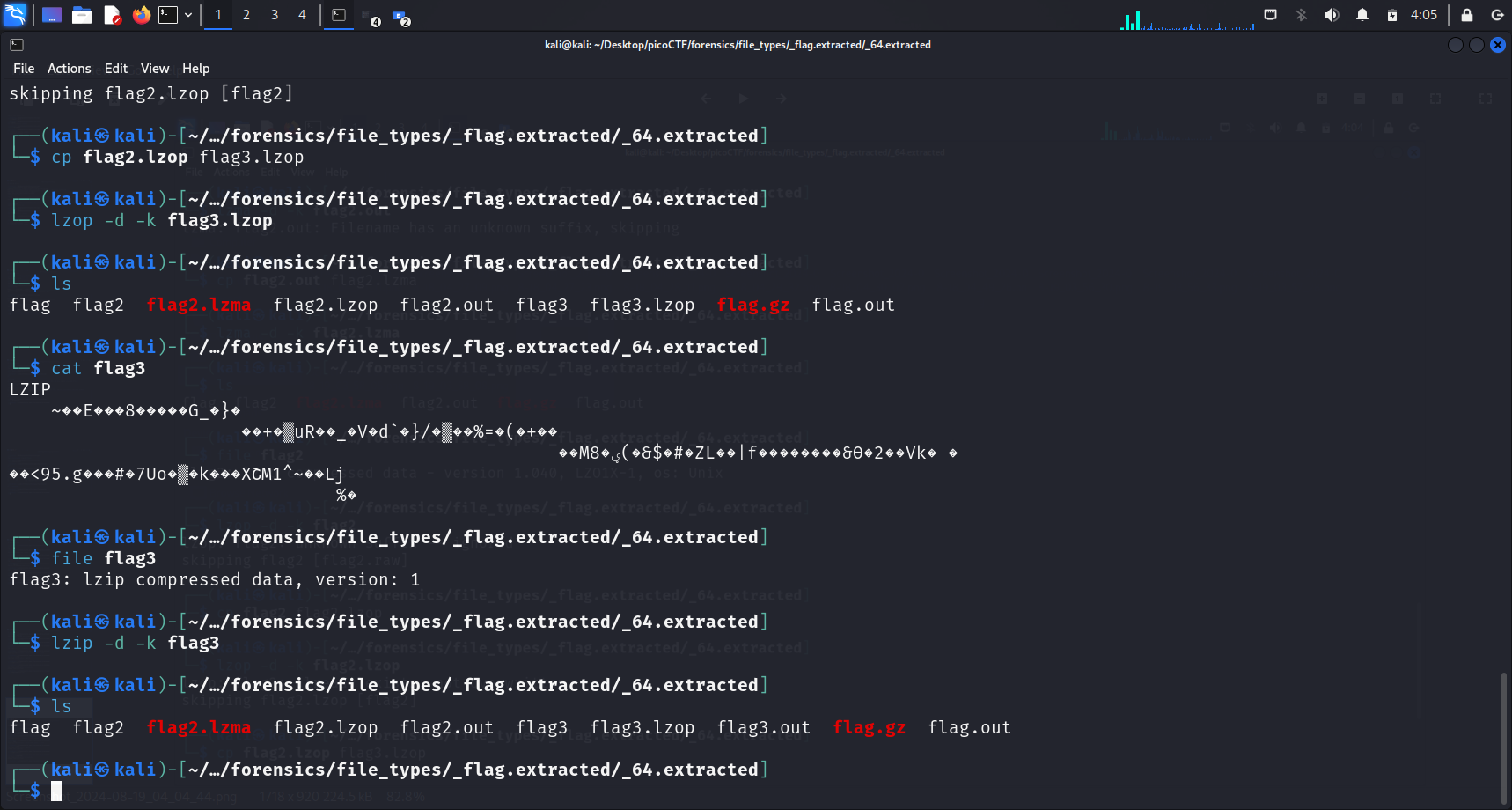Lock the screen with padlock icon
This screenshot has height=810, width=1512.
(1467, 15)
